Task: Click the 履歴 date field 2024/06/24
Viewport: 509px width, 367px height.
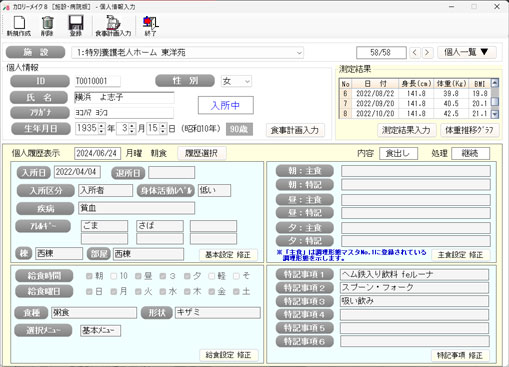Action: click(97, 153)
